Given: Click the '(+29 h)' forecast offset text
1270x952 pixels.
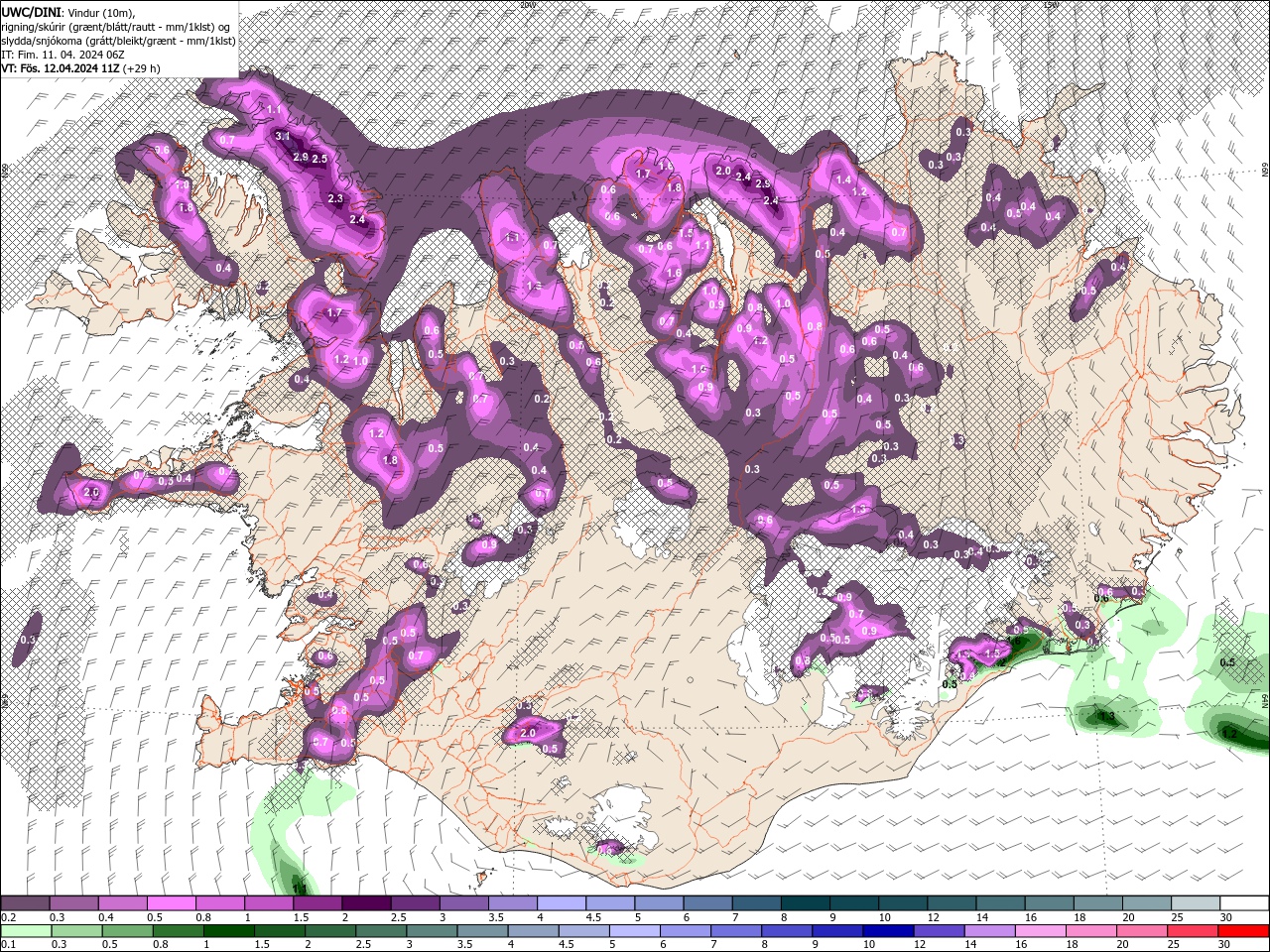Looking at the screenshot, I should tap(143, 67).
